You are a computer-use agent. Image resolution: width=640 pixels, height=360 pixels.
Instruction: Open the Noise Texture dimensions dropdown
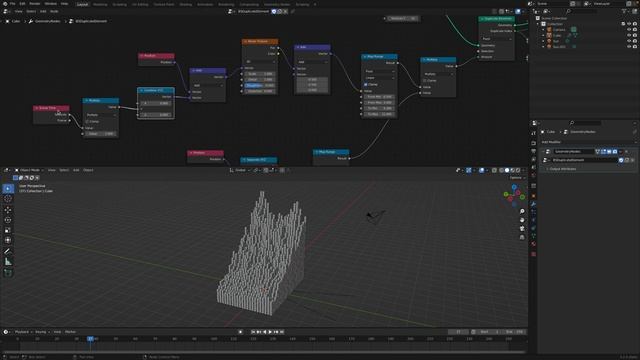point(260,62)
